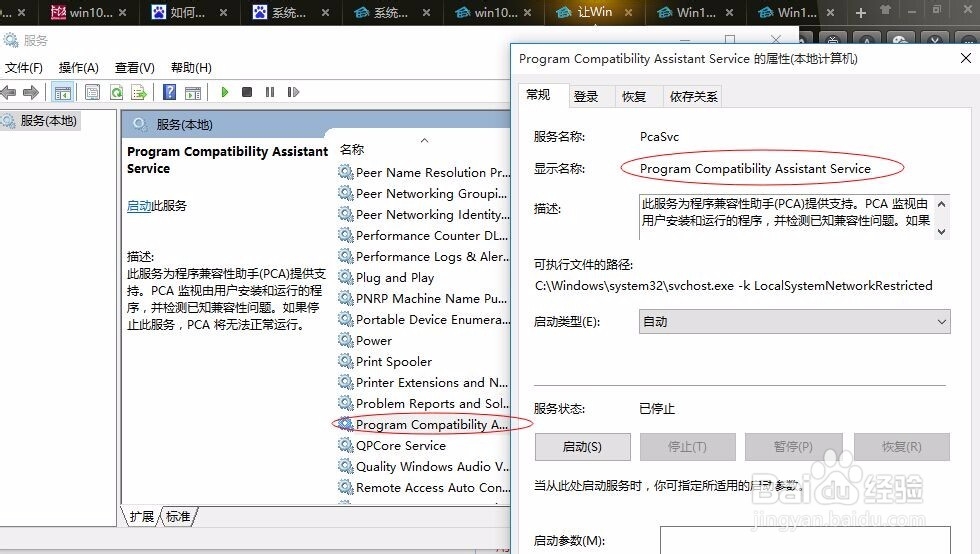Select Quality Windows Audio V... service

(424, 466)
